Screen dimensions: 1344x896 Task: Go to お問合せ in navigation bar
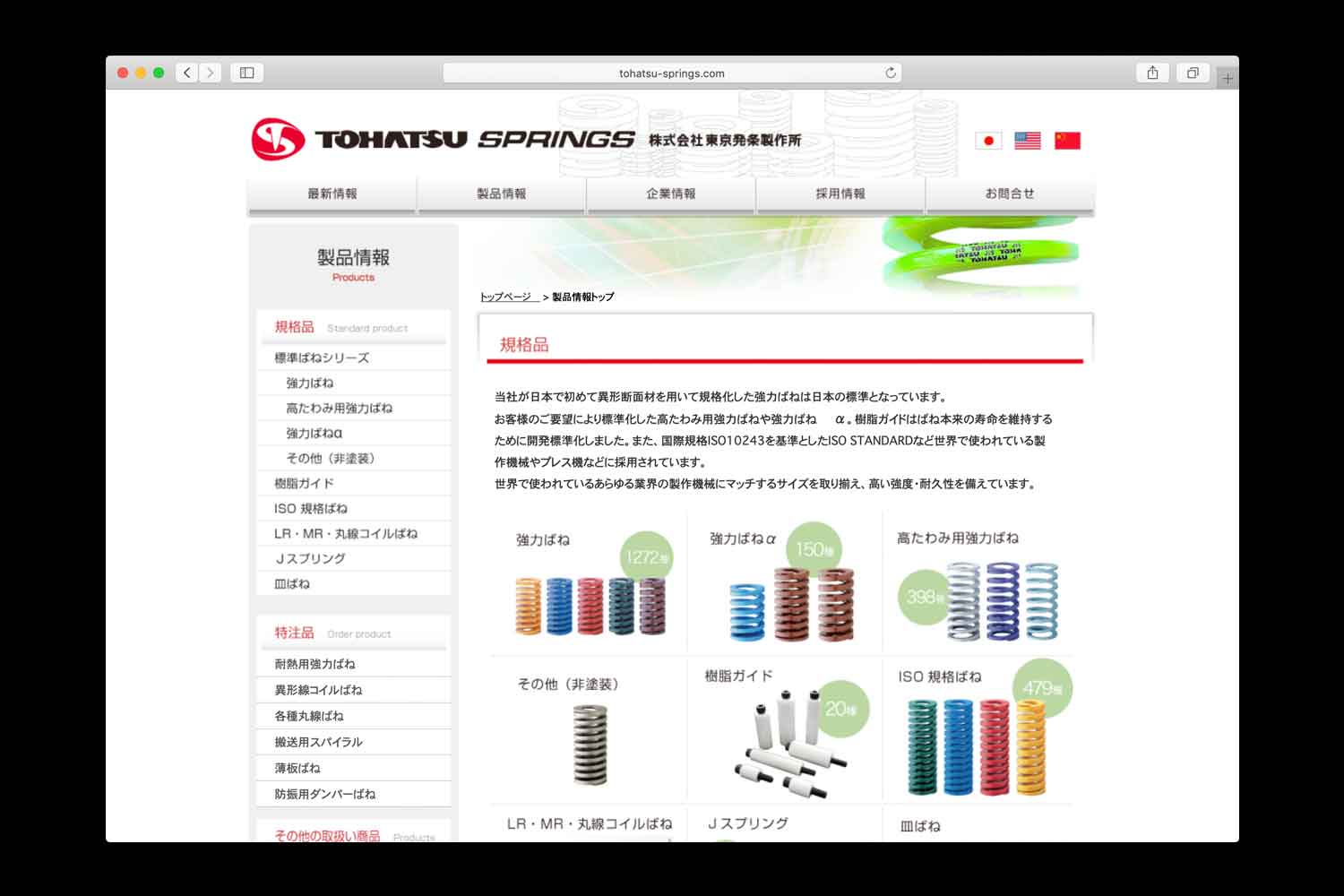(x=1010, y=194)
